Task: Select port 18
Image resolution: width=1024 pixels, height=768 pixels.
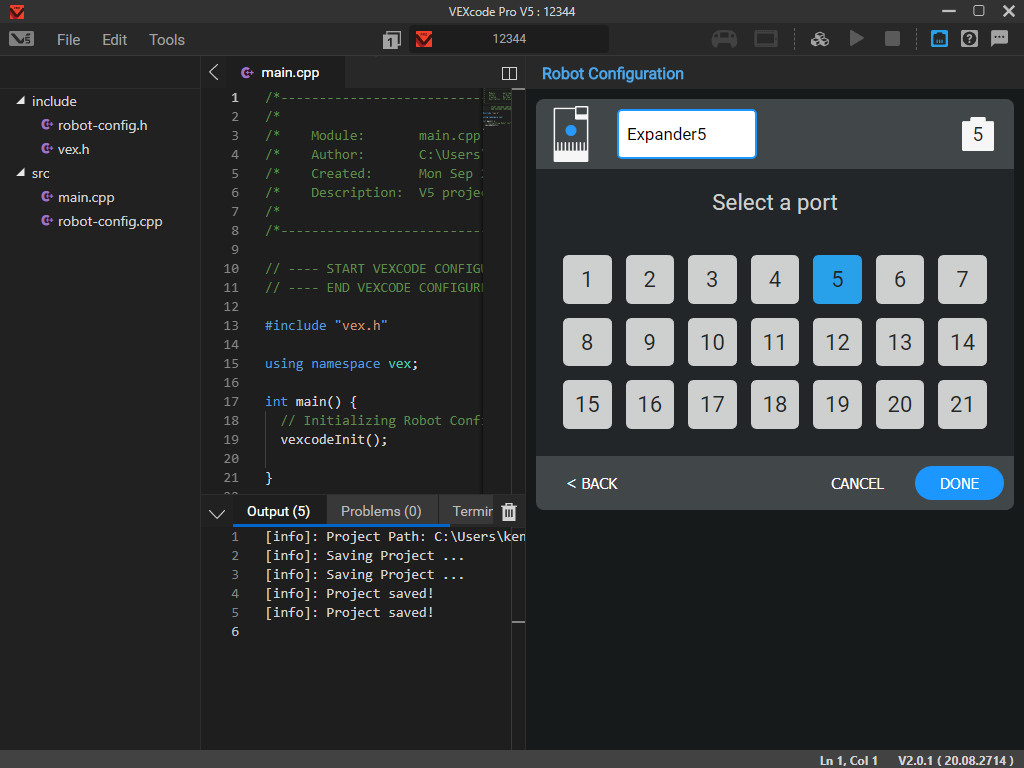Action: click(x=775, y=404)
